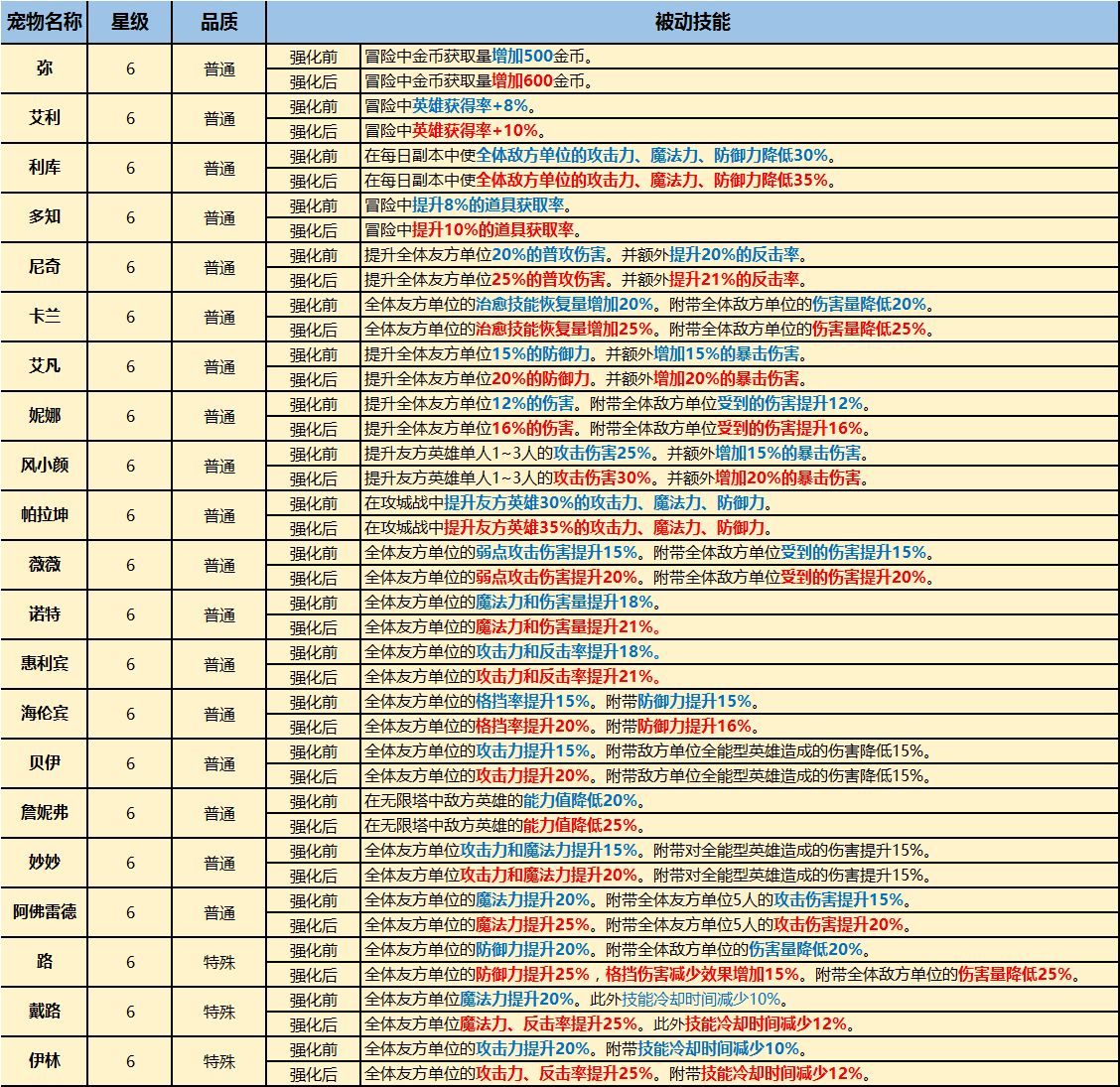Click 詹妮弗's 强化前 skill description

coord(740,801)
